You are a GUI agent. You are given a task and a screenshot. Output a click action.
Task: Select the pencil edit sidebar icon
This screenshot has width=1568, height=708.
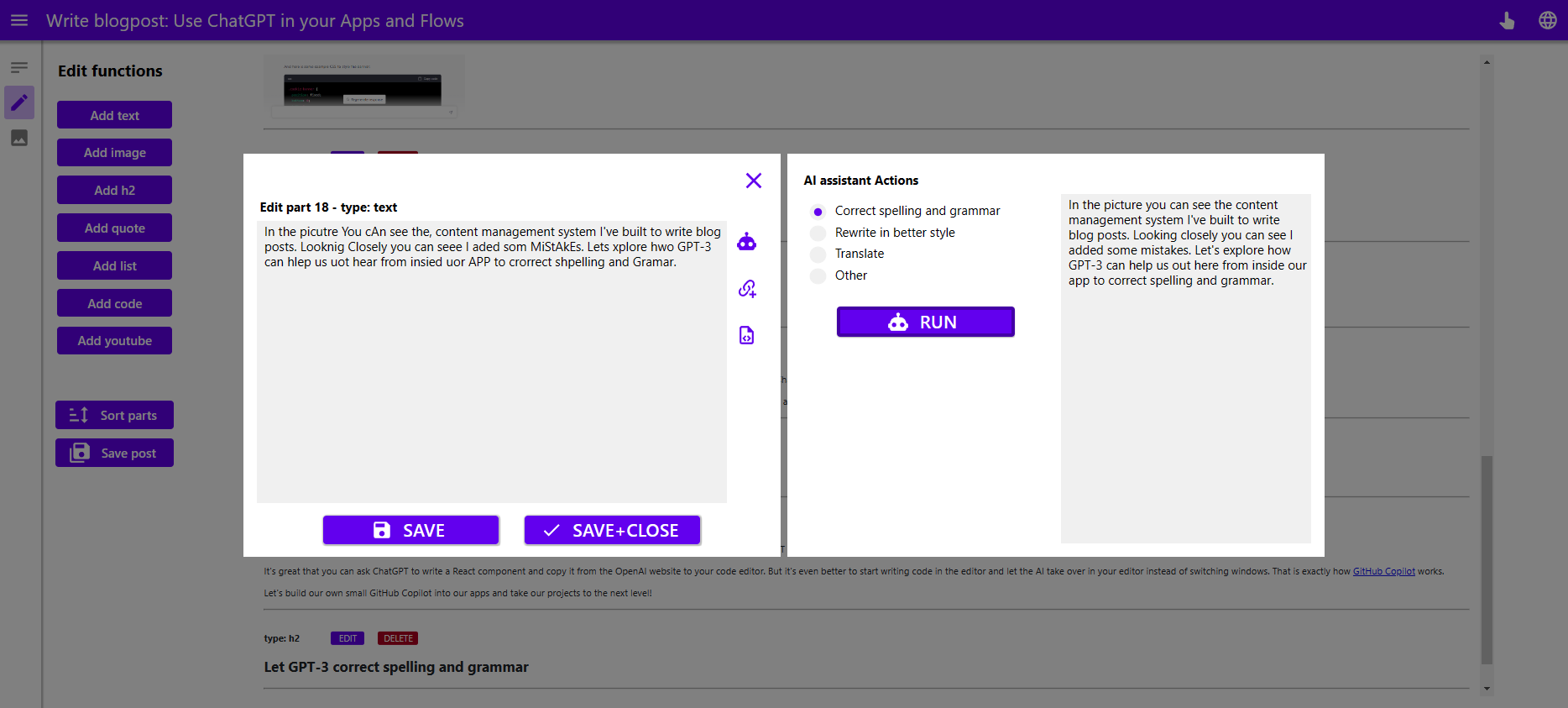tap(19, 102)
